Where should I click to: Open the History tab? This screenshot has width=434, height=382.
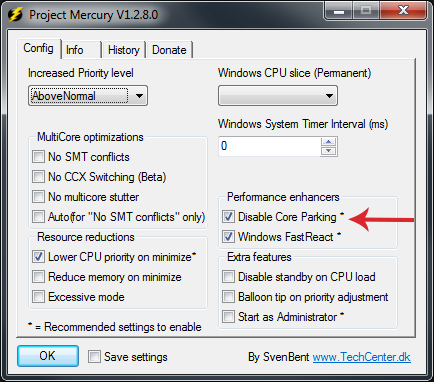tap(124, 50)
